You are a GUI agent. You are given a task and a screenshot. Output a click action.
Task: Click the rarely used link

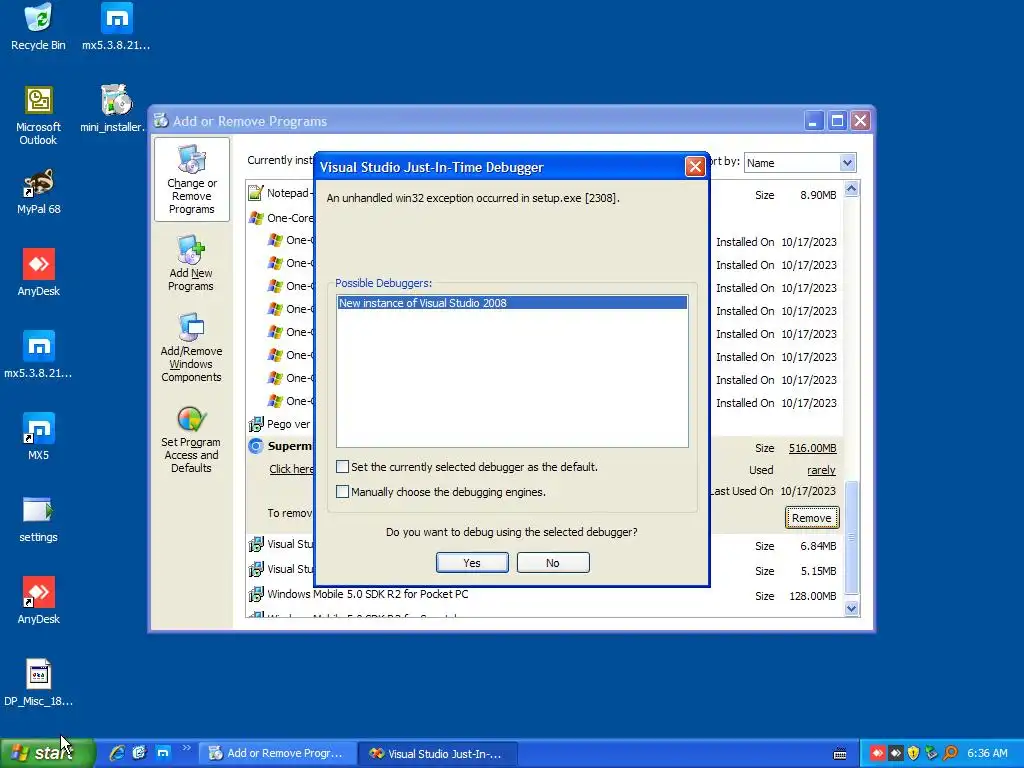(x=821, y=470)
